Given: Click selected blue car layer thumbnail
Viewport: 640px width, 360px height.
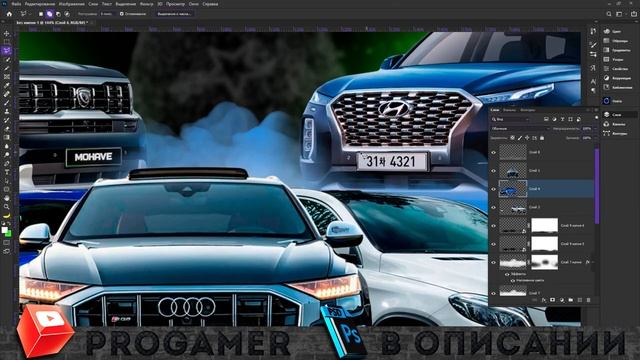Looking at the screenshot, I should point(513,189).
